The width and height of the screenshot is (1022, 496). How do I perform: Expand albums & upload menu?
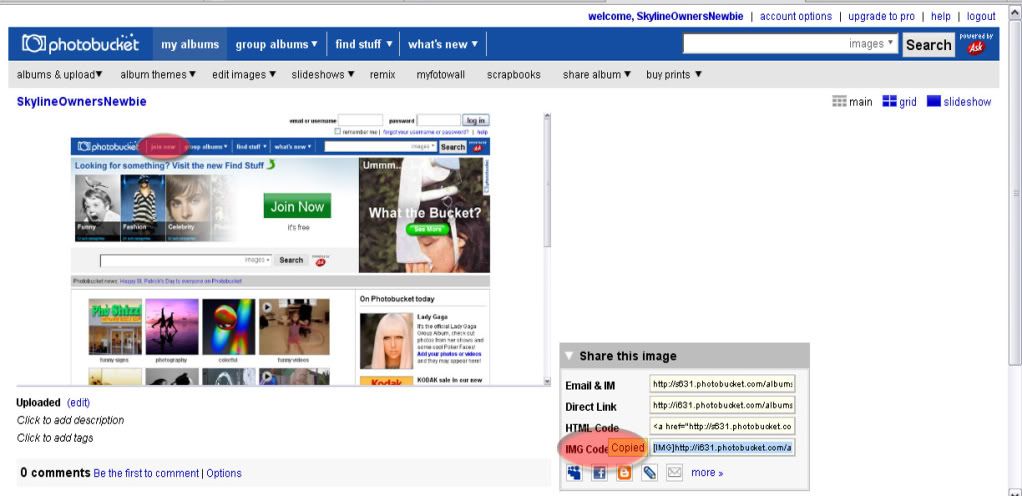(x=60, y=74)
